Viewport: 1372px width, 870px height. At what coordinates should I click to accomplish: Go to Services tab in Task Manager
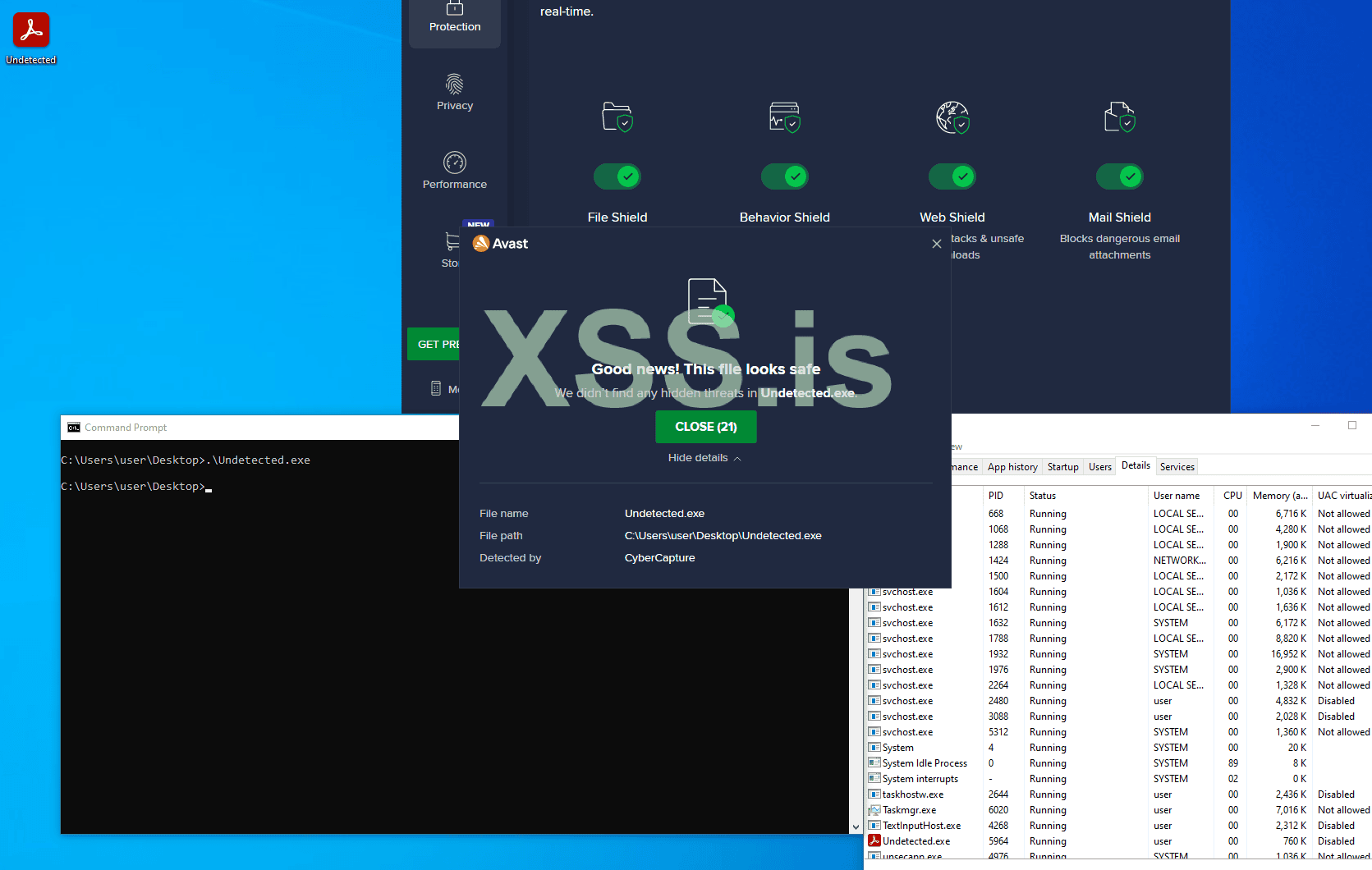click(x=1177, y=467)
